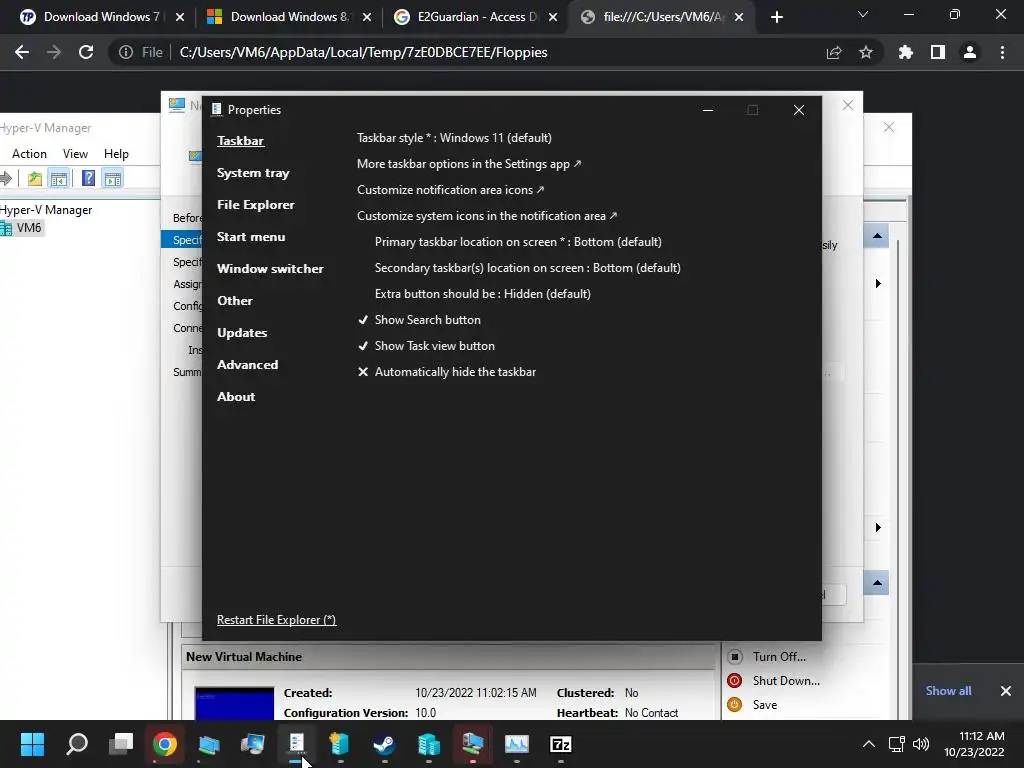Open Help menu in Hyper-V Manager
1024x768 pixels.
(116, 153)
